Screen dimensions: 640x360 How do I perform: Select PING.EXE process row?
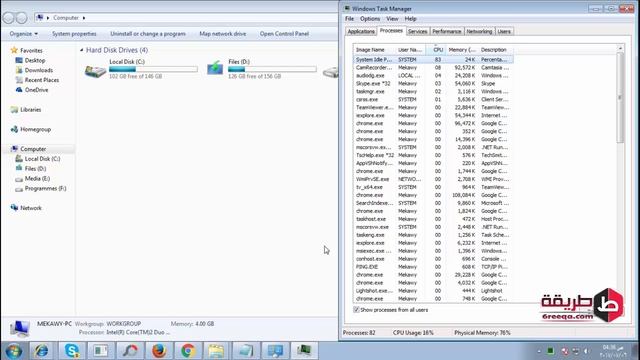(433, 267)
